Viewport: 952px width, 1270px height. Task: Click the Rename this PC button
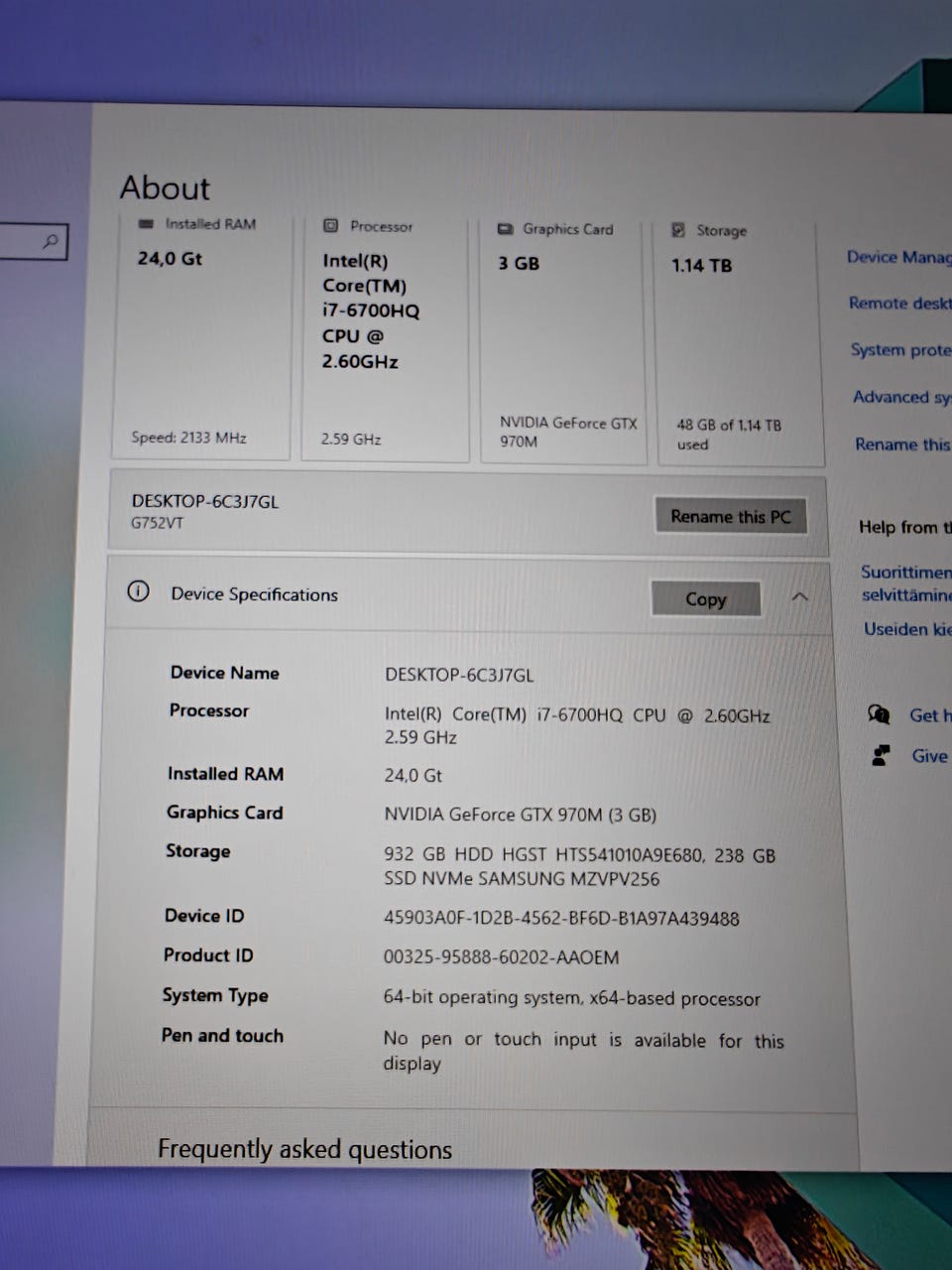(730, 516)
